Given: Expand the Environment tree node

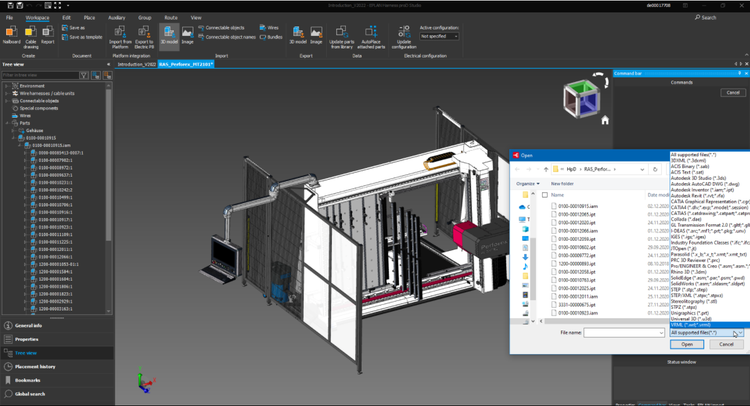Looking at the screenshot, I should pos(7,86).
